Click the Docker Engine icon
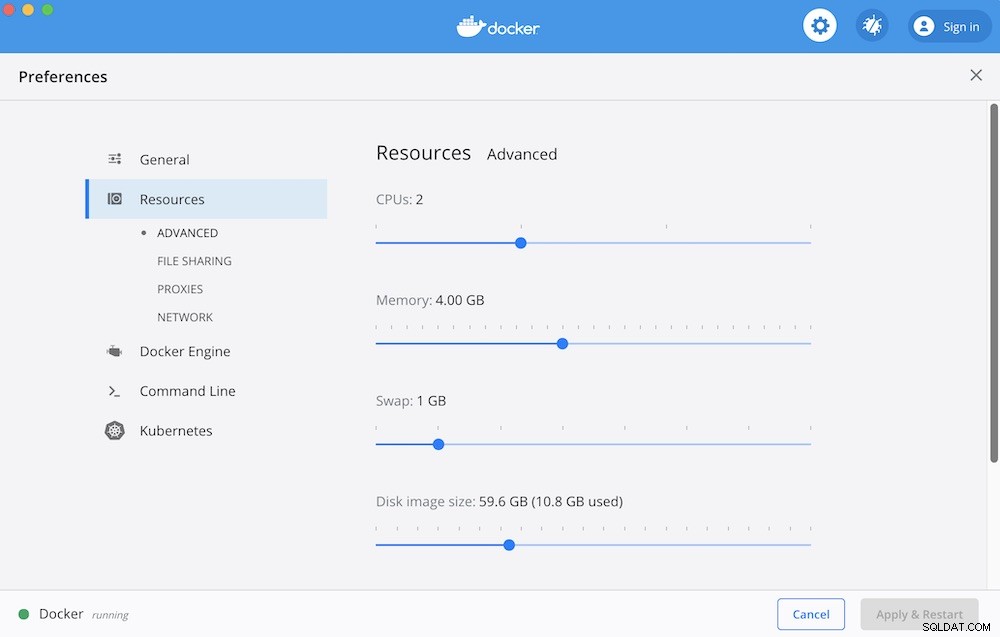 pyautogui.click(x=115, y=351)
